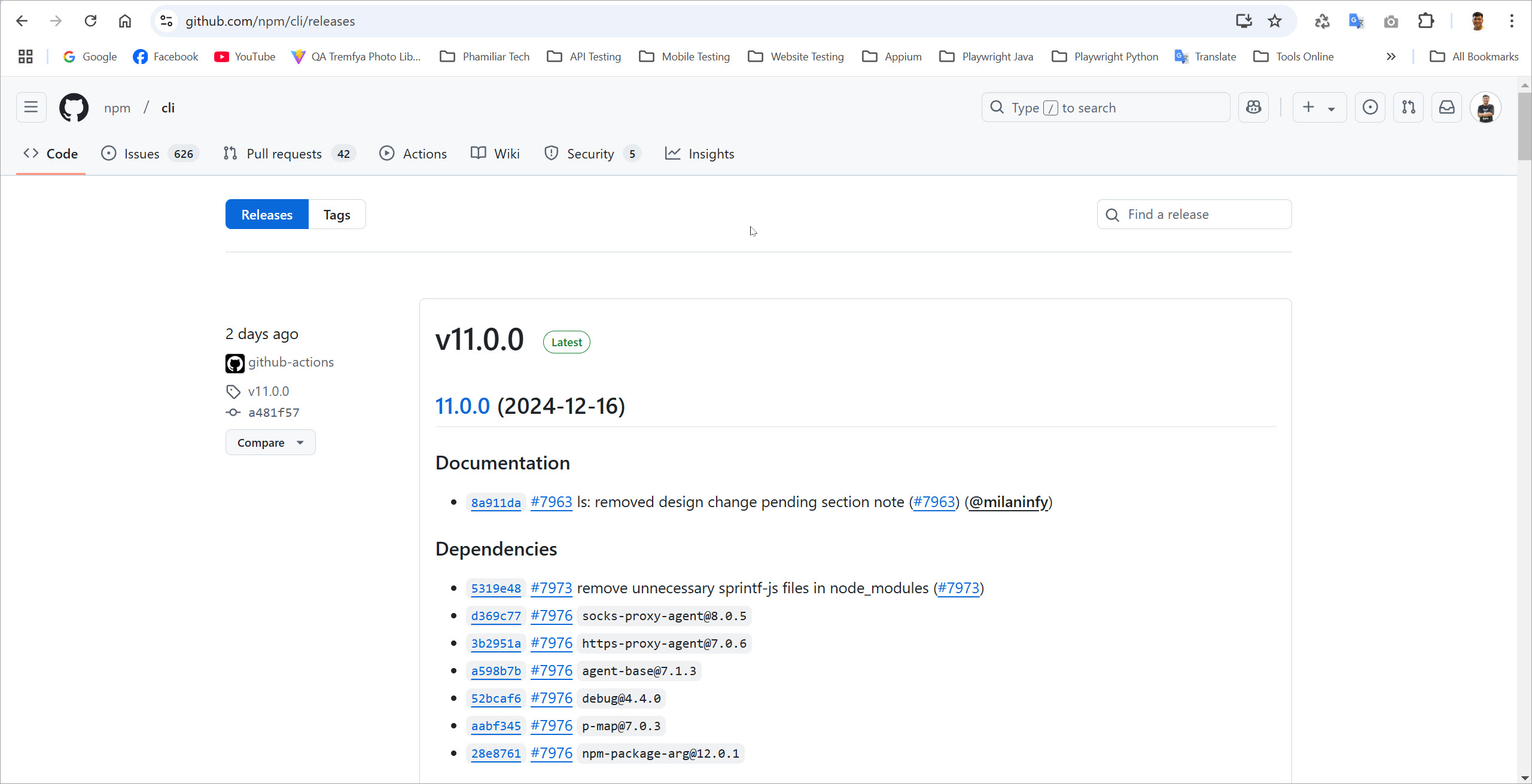The height and width of the screenshot is (784, 1532).
Task: Click the recycle-style extension icon
Action: coord(1321,22)
